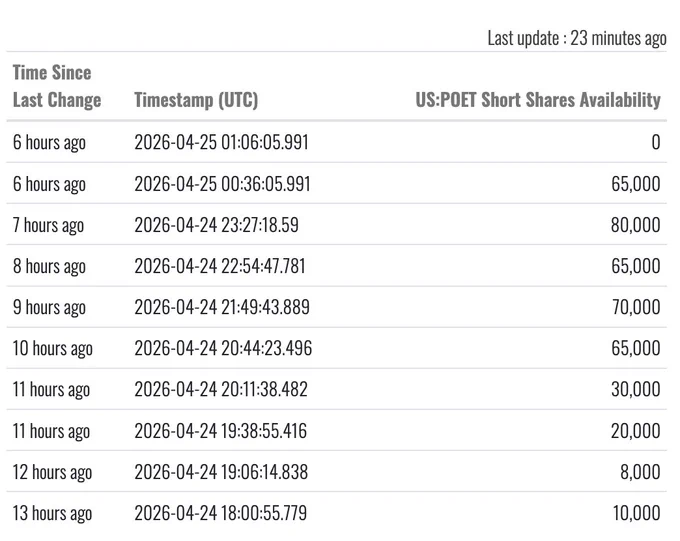680x541 pixels.
Task: Select the 'Last update : 23 minutes ago' text
Action: (577, 38)
